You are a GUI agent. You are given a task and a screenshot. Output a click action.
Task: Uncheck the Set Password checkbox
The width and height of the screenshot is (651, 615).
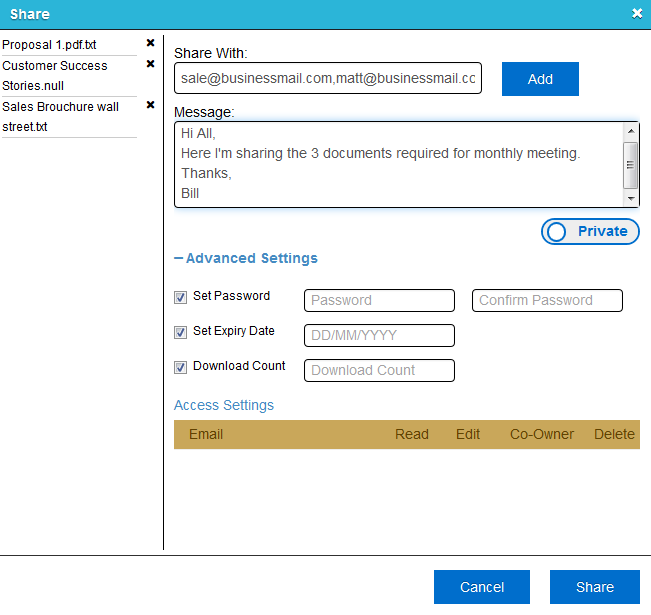pyautogui.click(x=180, y=297)
